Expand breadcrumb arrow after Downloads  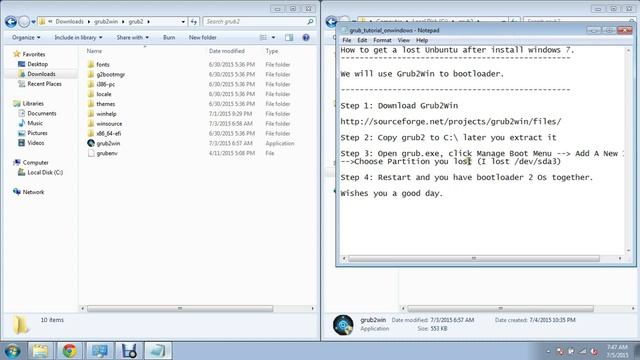[89, 22]
